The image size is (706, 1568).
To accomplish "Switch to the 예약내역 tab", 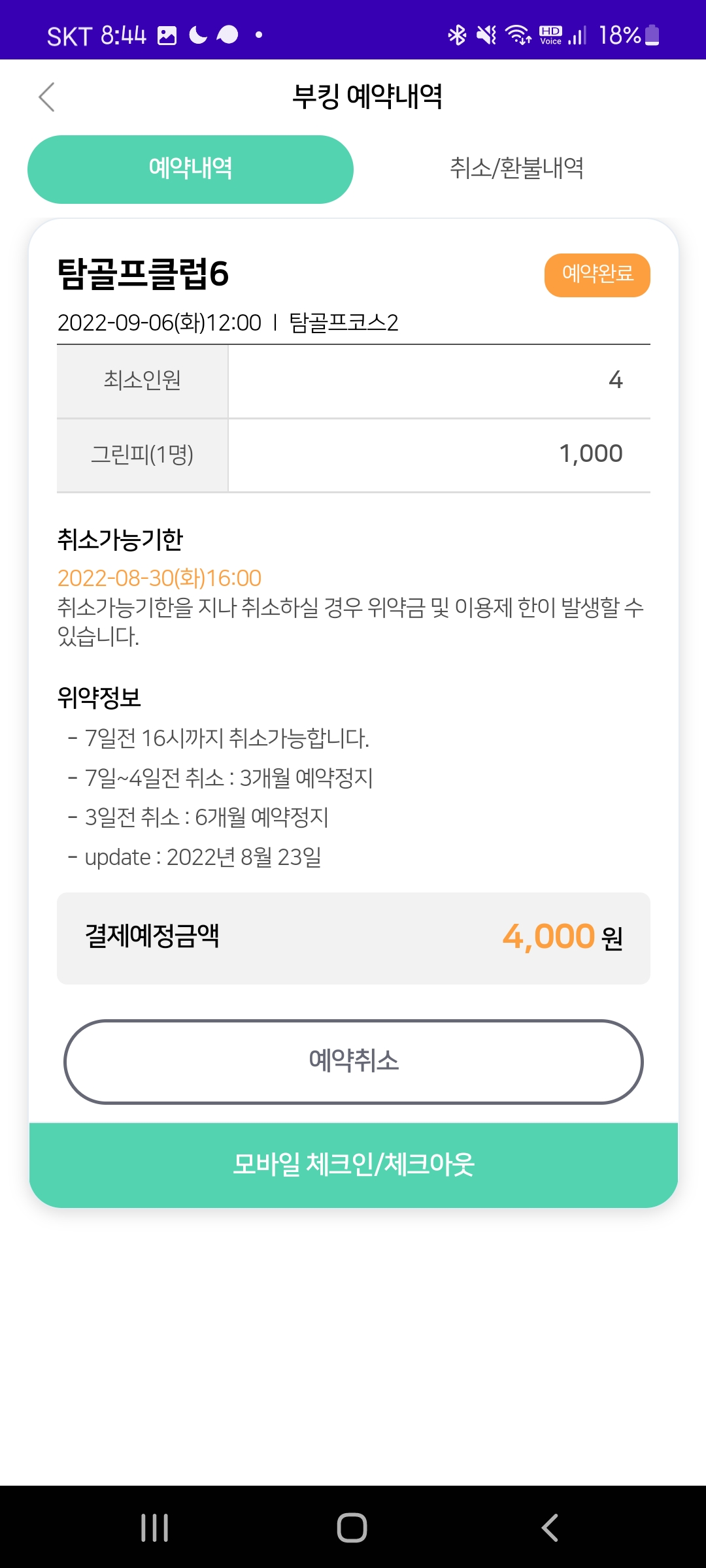I will [190, 169].
